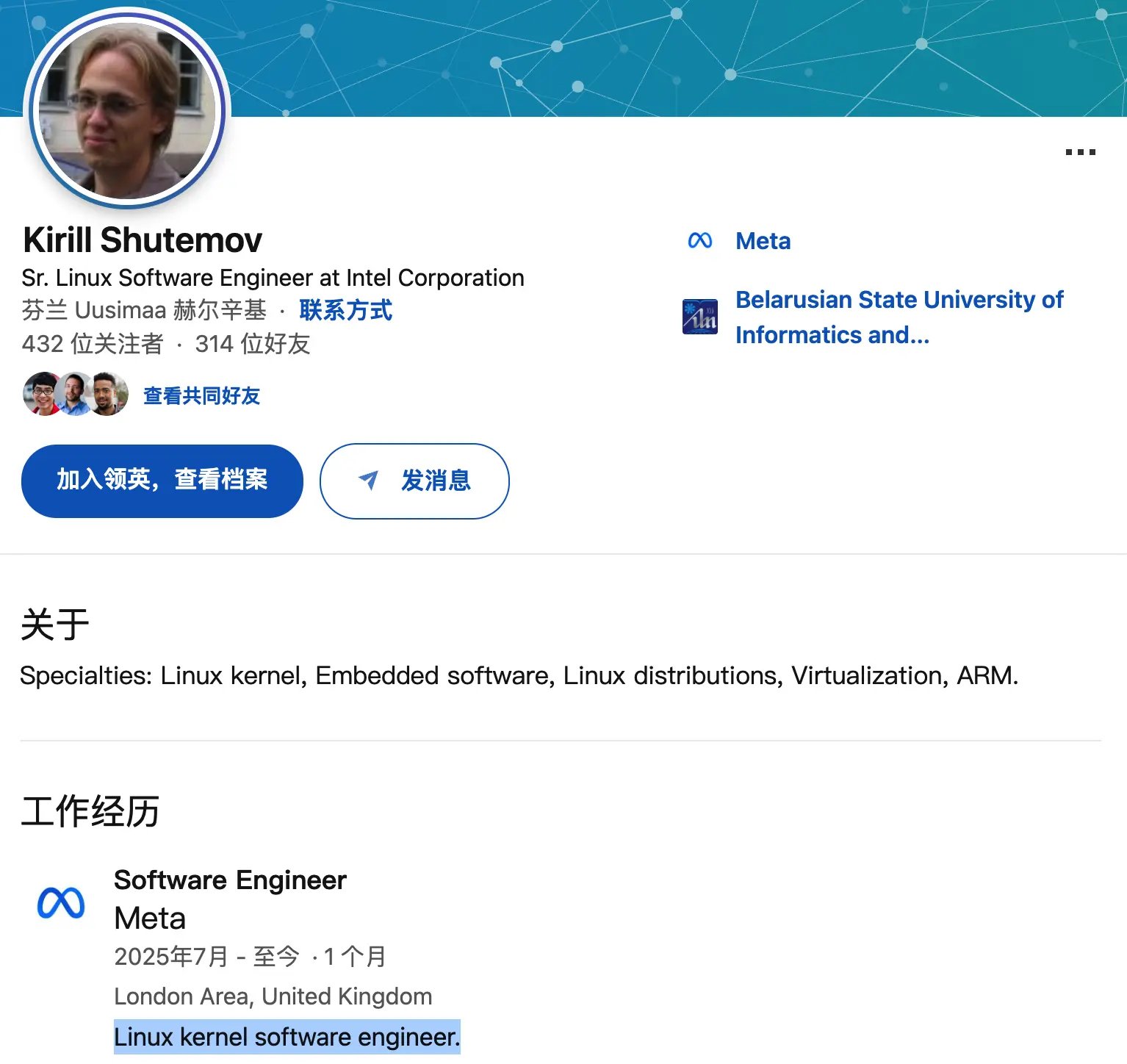The image size is (1127, 1064).
Task: Click the Meta infinity logo beside the top Meta link
Action: [x=699, y=241]
